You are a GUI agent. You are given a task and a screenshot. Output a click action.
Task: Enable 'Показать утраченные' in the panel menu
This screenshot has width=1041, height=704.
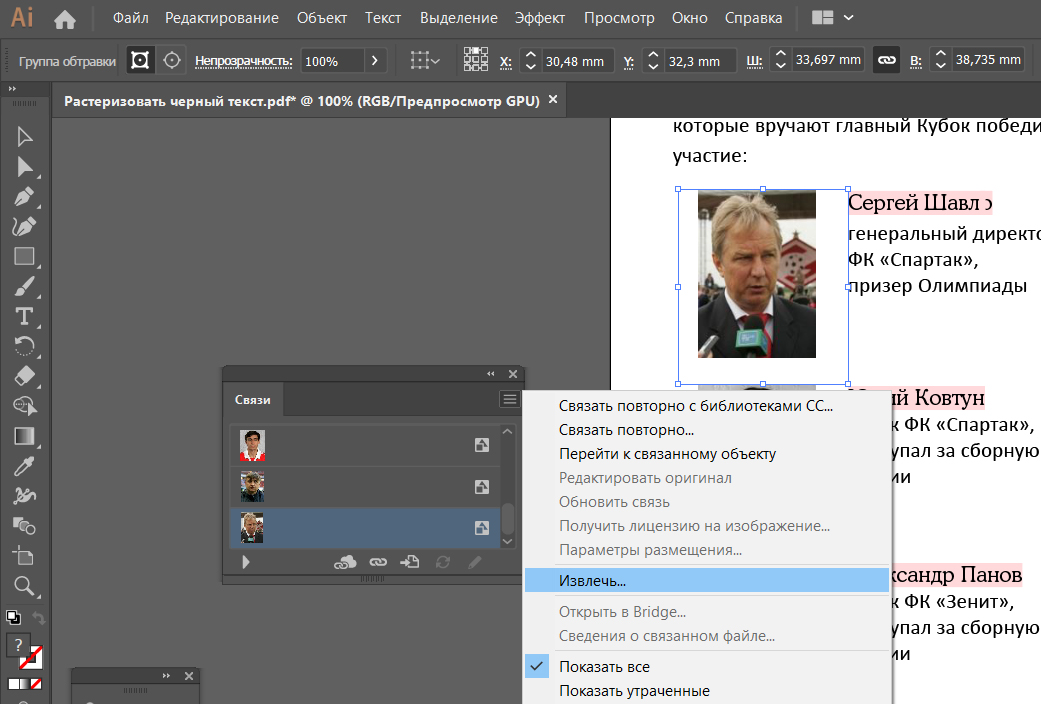pyautogui.click(x=634, y=691)
